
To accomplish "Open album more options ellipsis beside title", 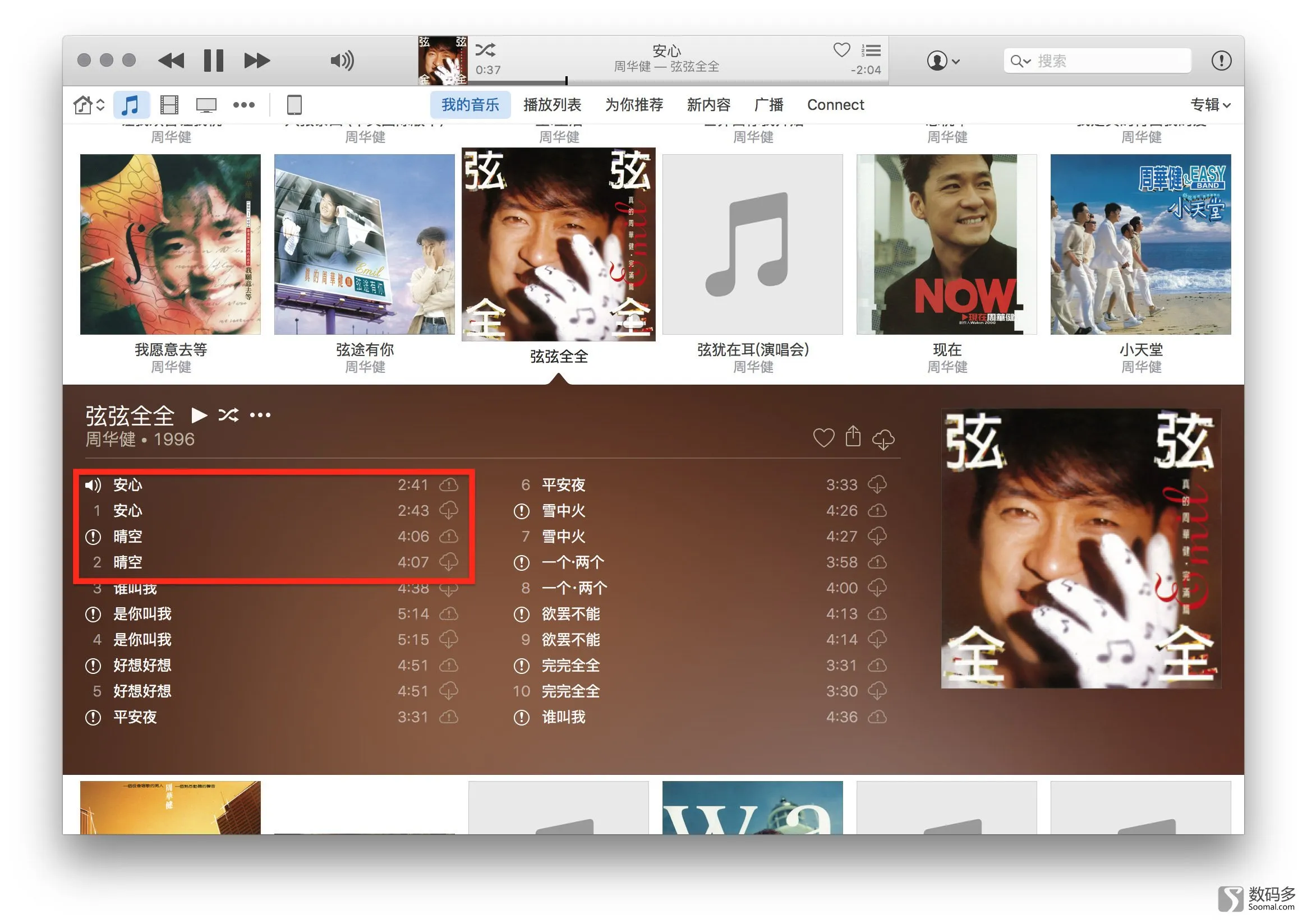I will pos(260,415).
